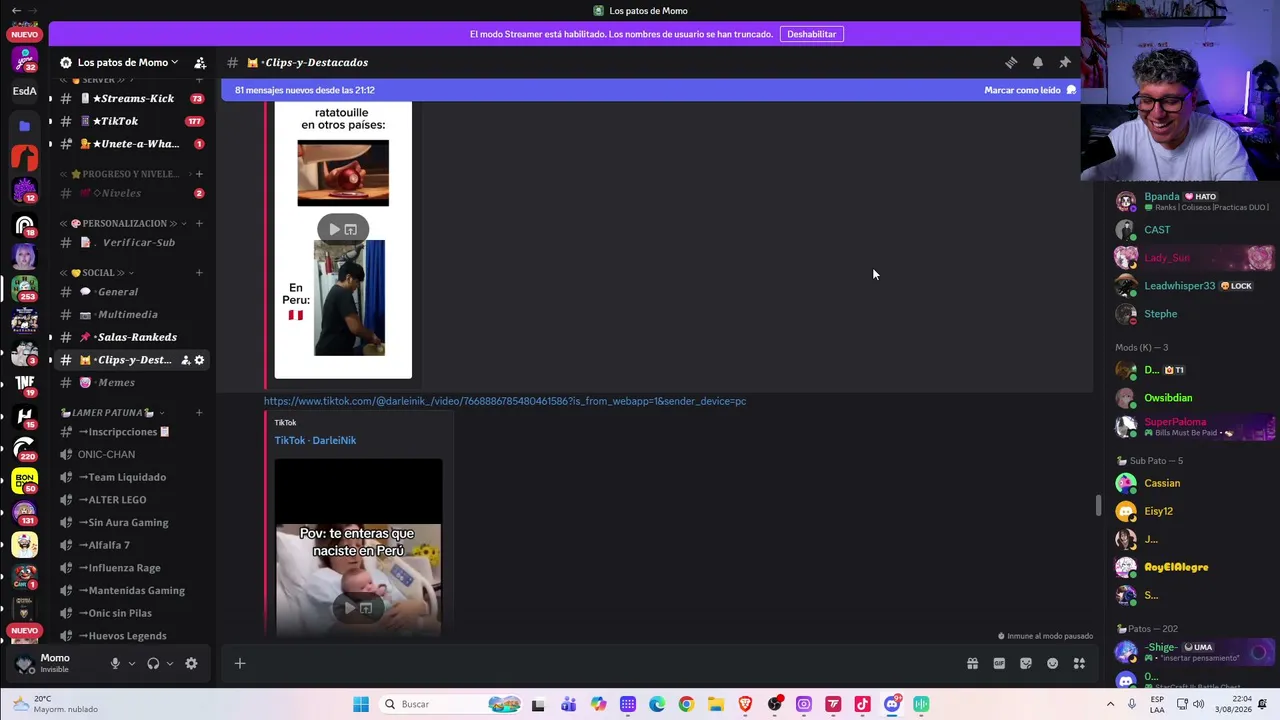Open microphone input options dropdown arrow

click(131, 663)
